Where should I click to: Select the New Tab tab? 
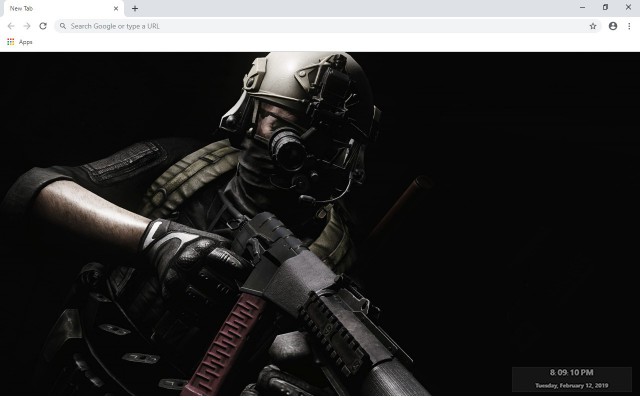click(x=62, y=8)
